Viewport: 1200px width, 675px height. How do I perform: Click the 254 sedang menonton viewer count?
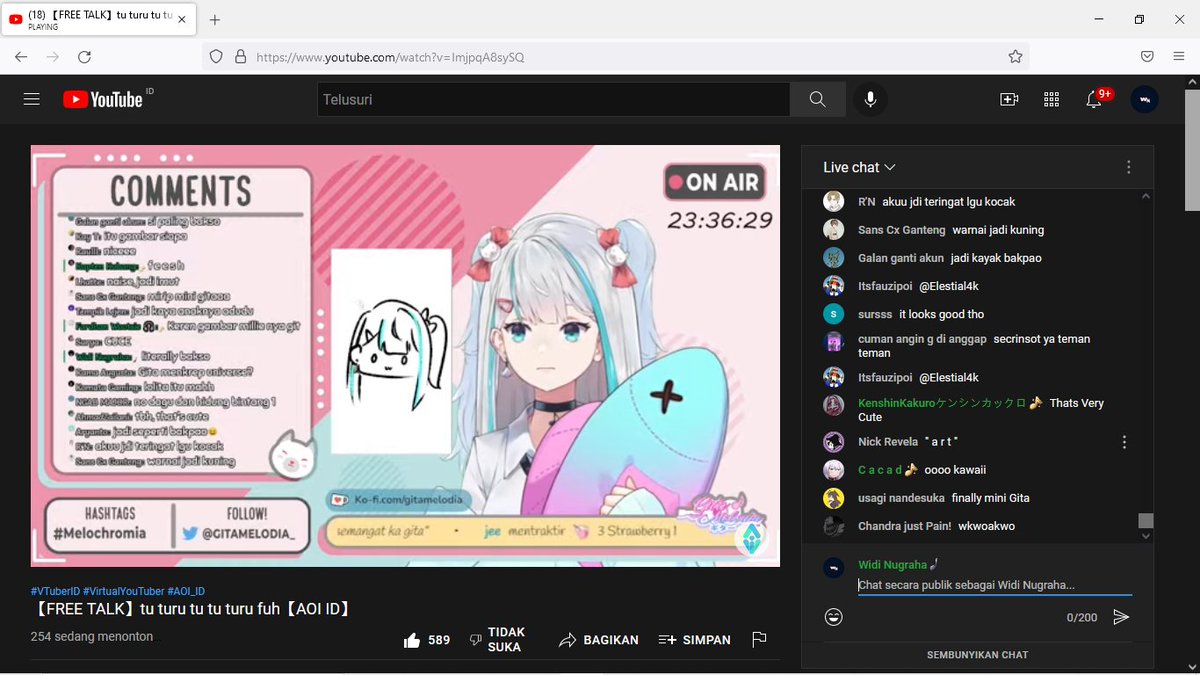pyautogui.click(x=94, y=636)
